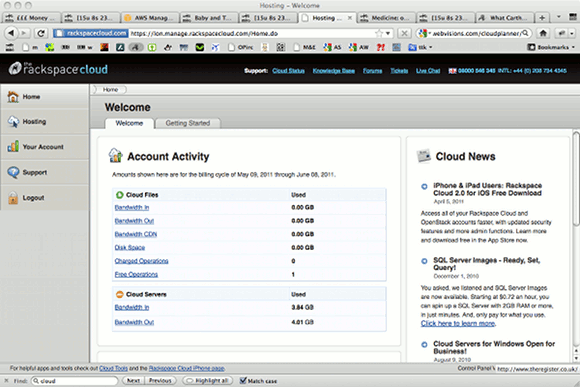Start a Live Chat

tap(428, 71)
